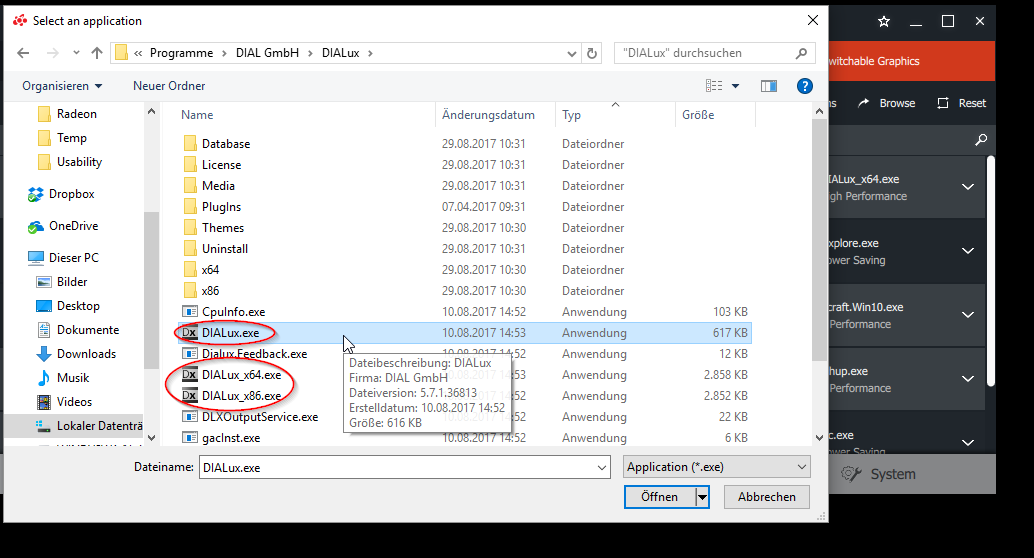Click Abbrechen to cancel

click(766, 497)
